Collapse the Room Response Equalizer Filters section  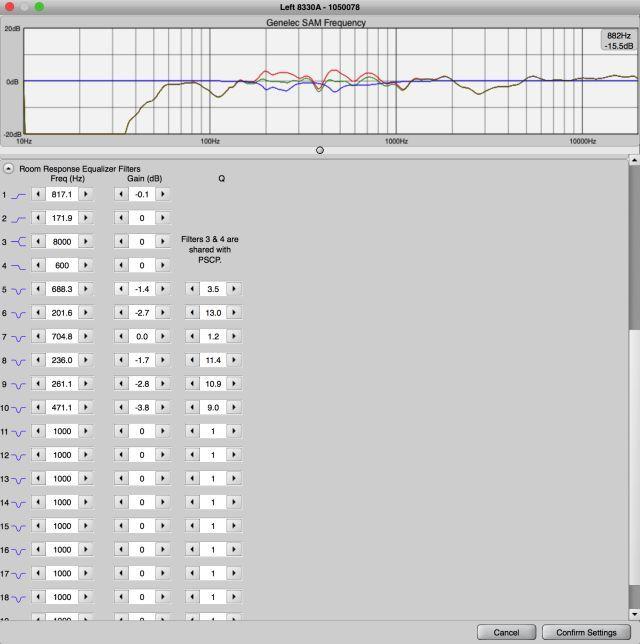click(8, 169)
